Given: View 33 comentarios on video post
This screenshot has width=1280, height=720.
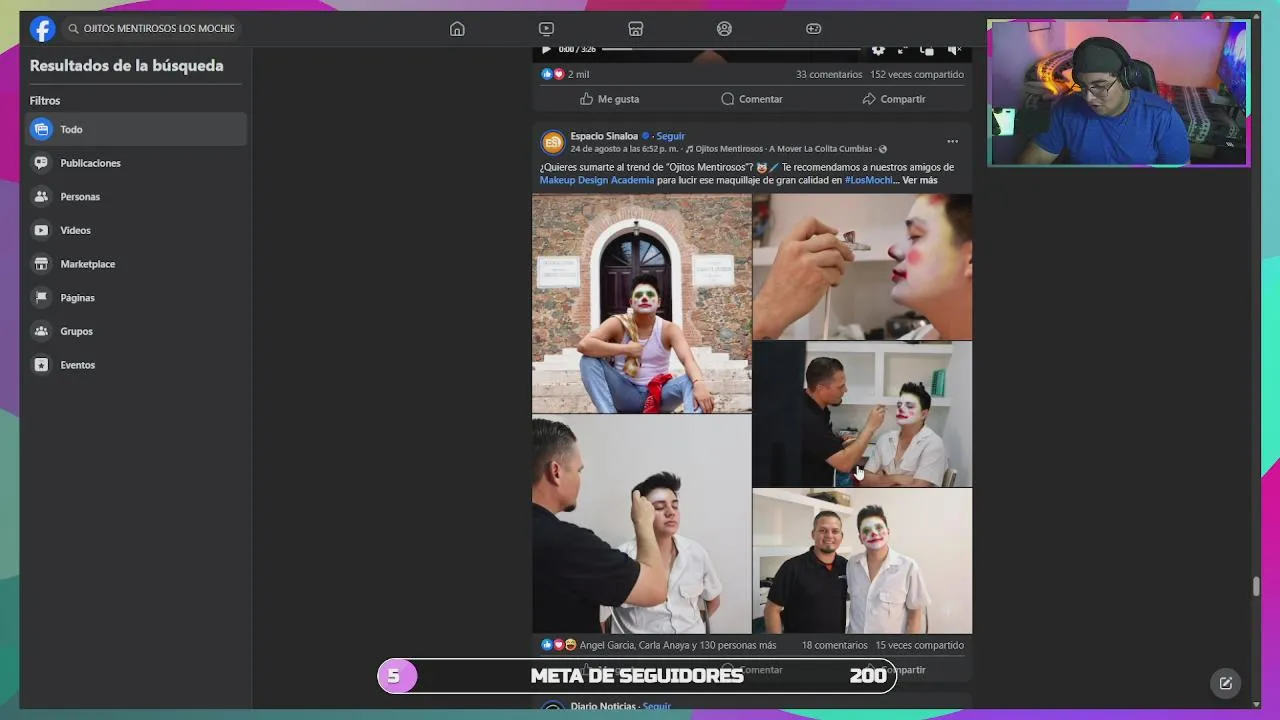Looking at the screenshot, I should [829, 74].
